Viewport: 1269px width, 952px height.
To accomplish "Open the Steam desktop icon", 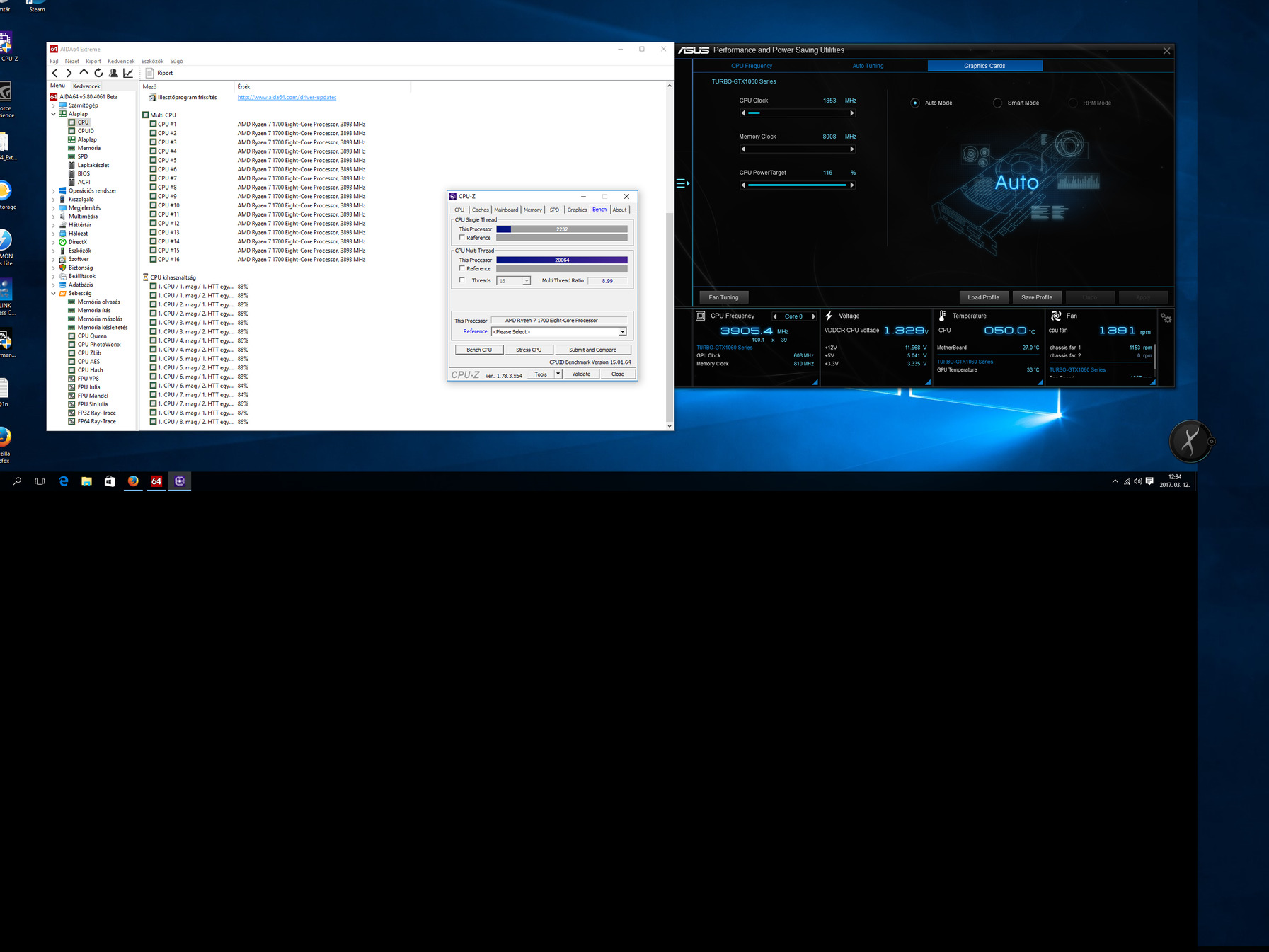I will [37, 6].
